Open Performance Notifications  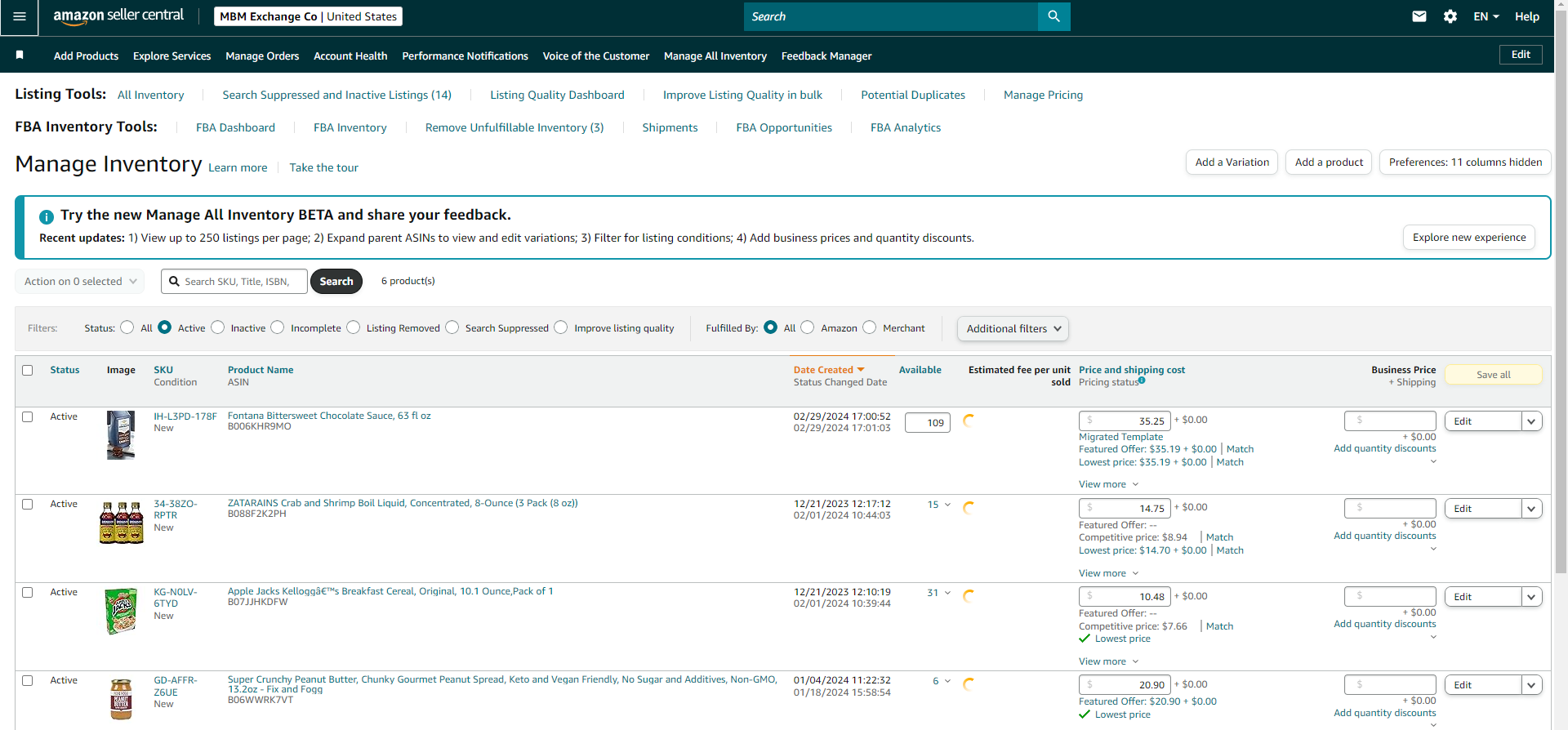pyautogui.click(x=465, y=56)
